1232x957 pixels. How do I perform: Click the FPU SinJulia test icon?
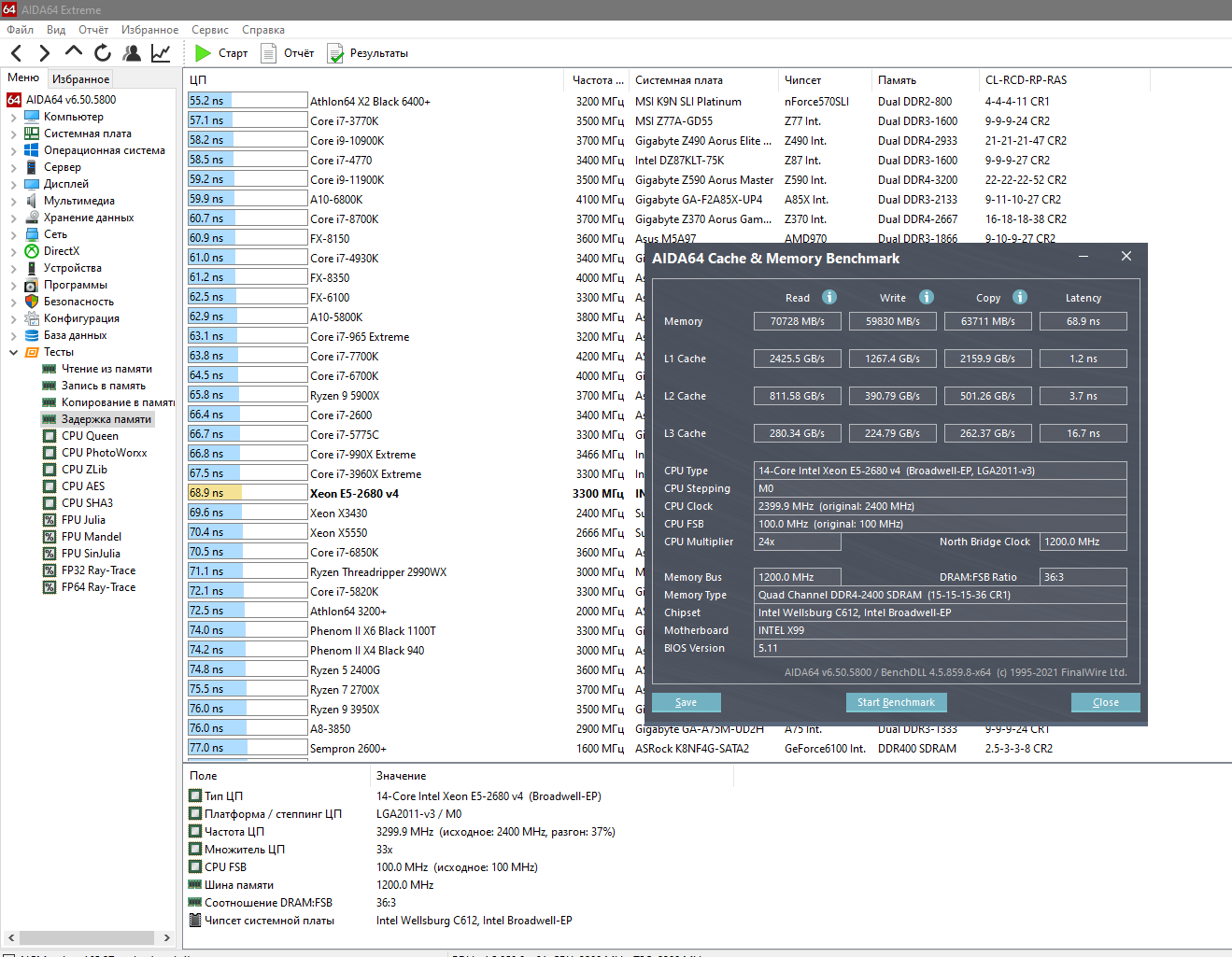click(50, 554)
